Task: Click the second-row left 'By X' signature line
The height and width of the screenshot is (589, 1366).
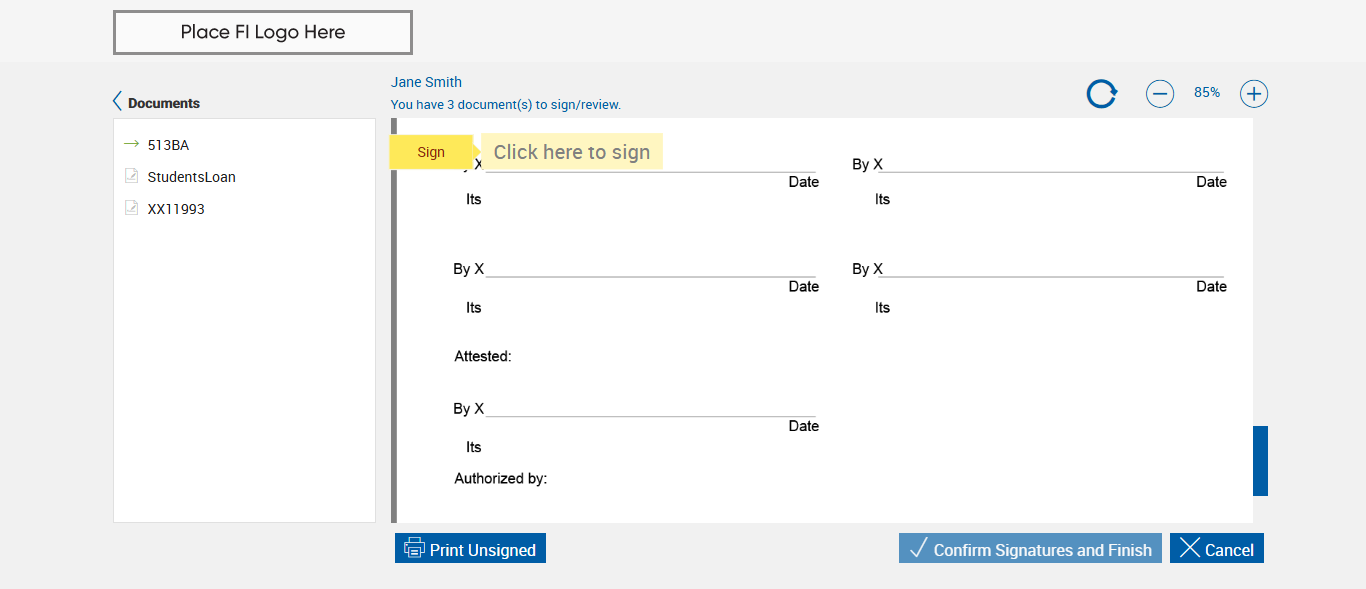Action: tap(650, 270)
